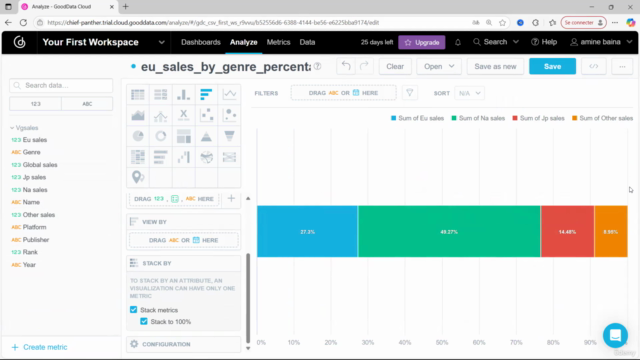Select the Funnel chart visualization

click(229, 136)
